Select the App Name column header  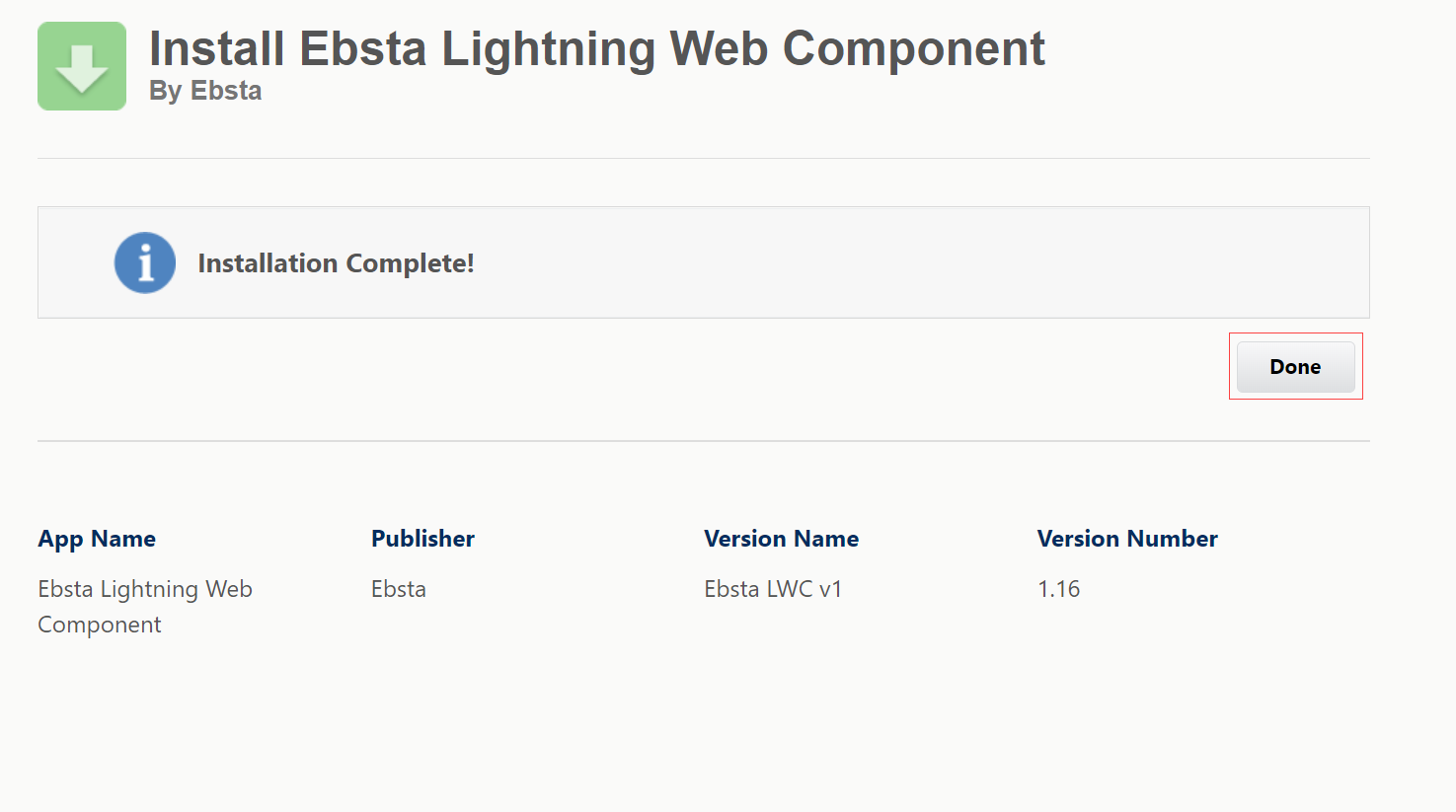[x=96, y=539]
